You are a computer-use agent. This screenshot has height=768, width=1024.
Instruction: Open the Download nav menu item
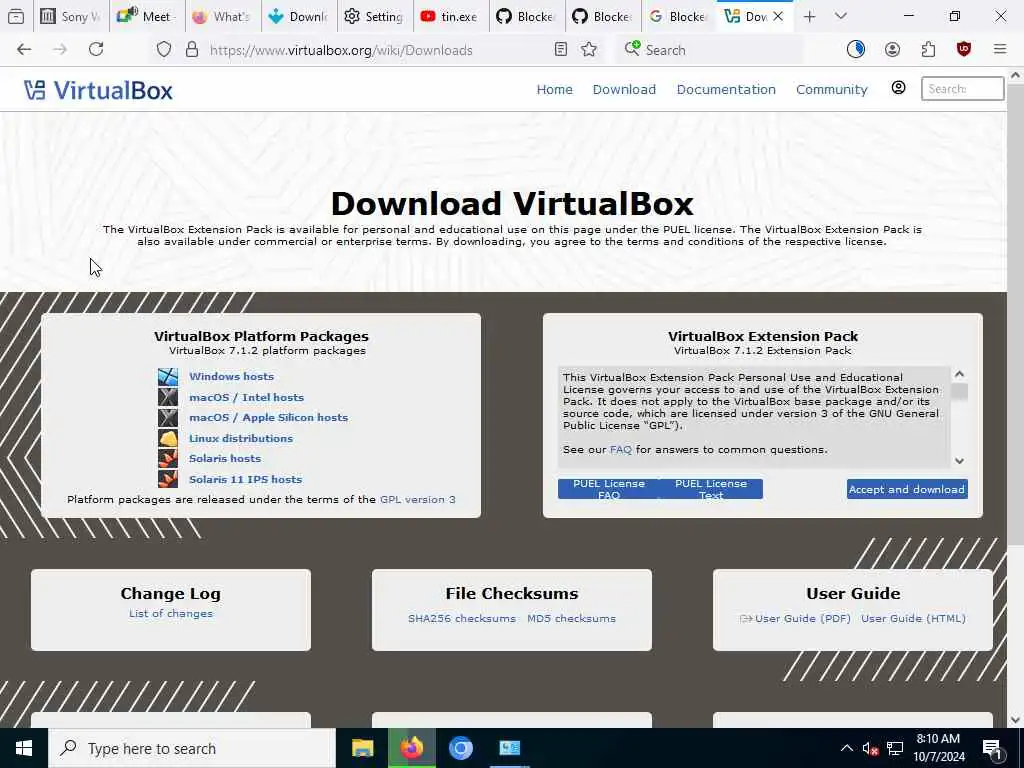624,89
